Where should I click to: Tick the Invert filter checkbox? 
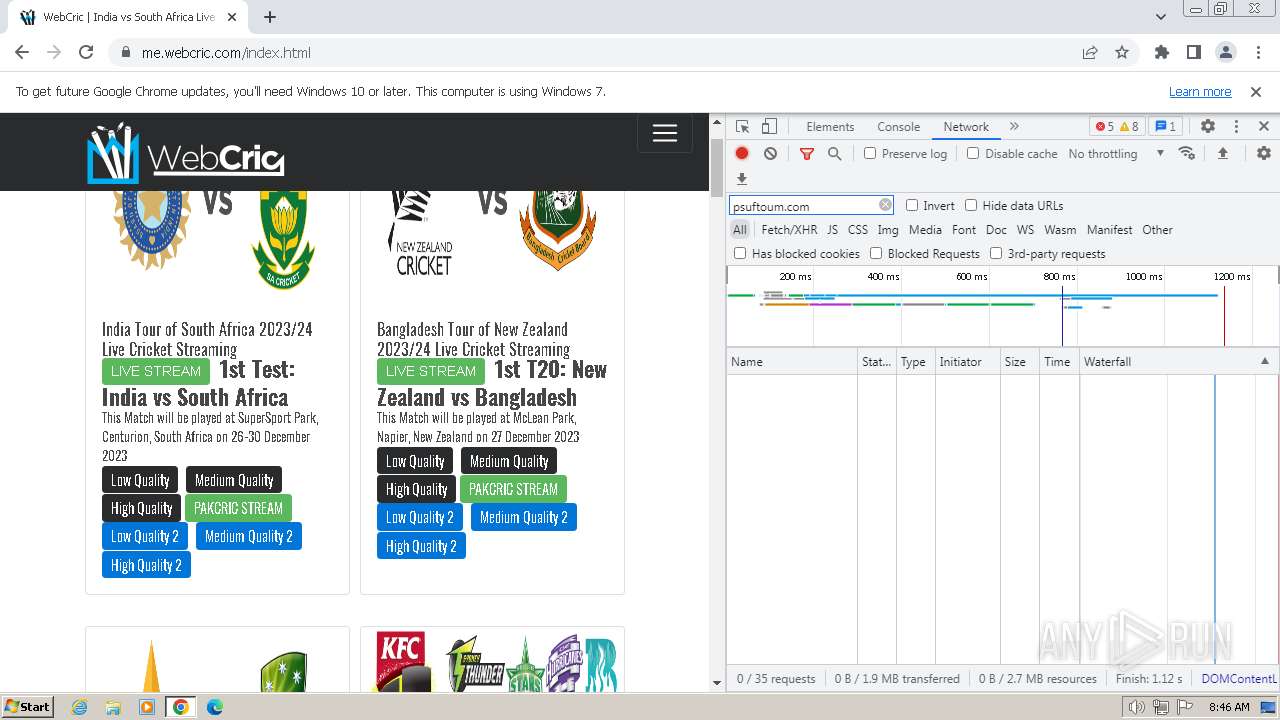pyautogui.click(x=912, y=205)
